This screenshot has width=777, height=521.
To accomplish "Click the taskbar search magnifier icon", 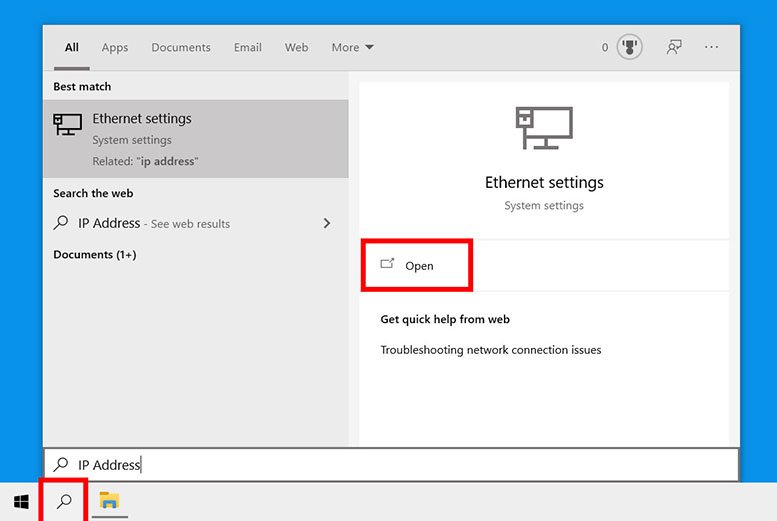I will [x=64, y=501].
